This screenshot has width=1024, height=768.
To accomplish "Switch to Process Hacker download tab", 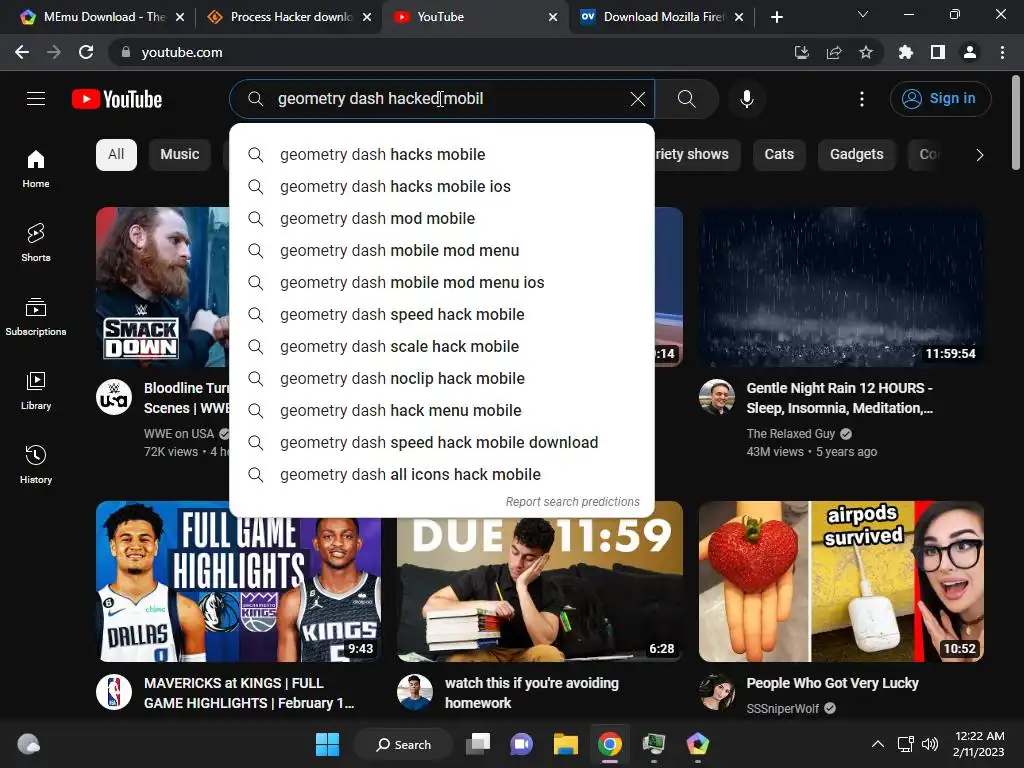I will (291, 17).
